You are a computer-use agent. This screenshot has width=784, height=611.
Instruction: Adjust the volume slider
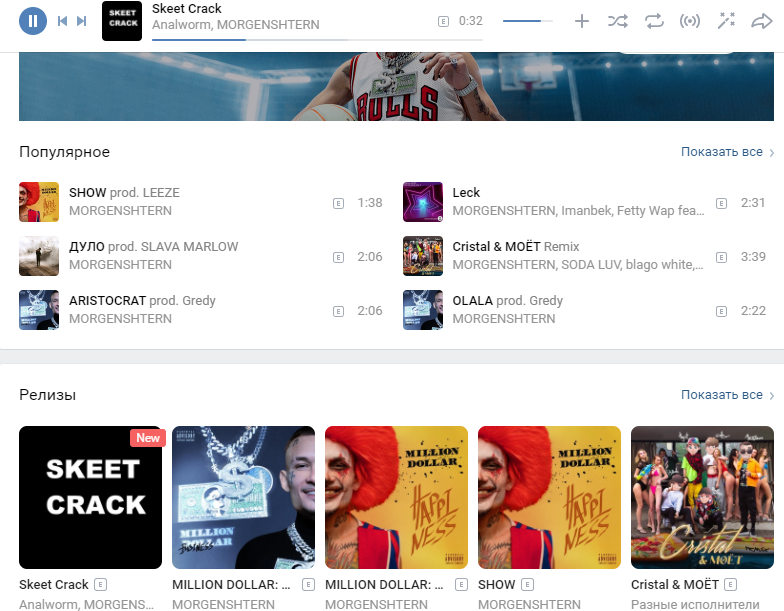(528, 21)
